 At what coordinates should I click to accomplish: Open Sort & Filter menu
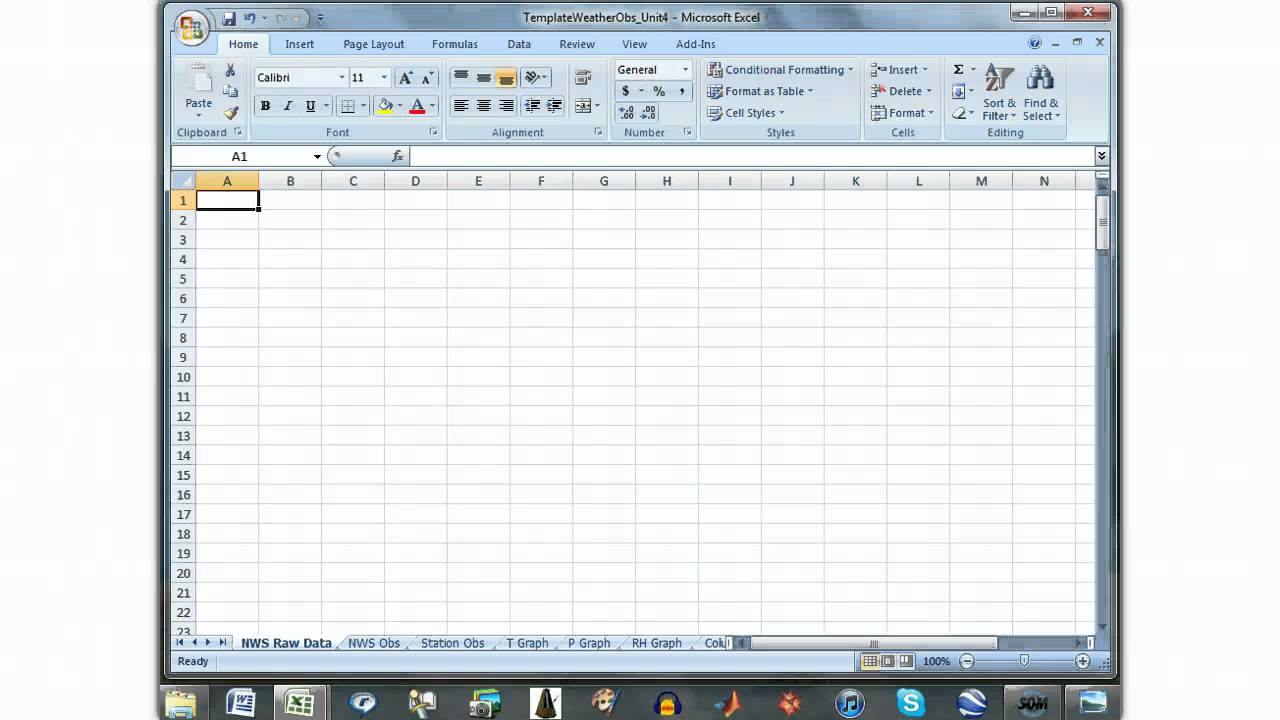999,92
